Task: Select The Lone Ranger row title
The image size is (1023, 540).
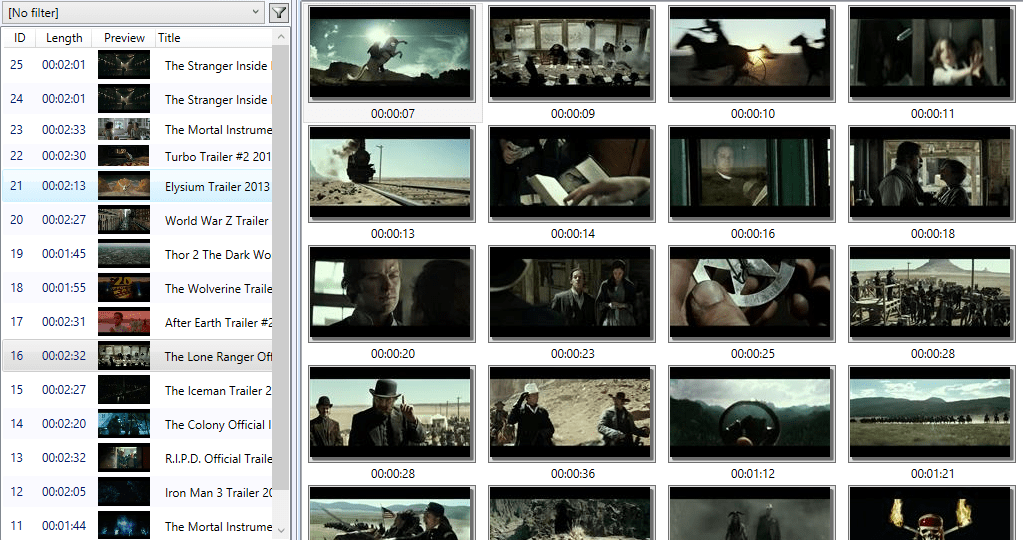Action: click(218, 356)
